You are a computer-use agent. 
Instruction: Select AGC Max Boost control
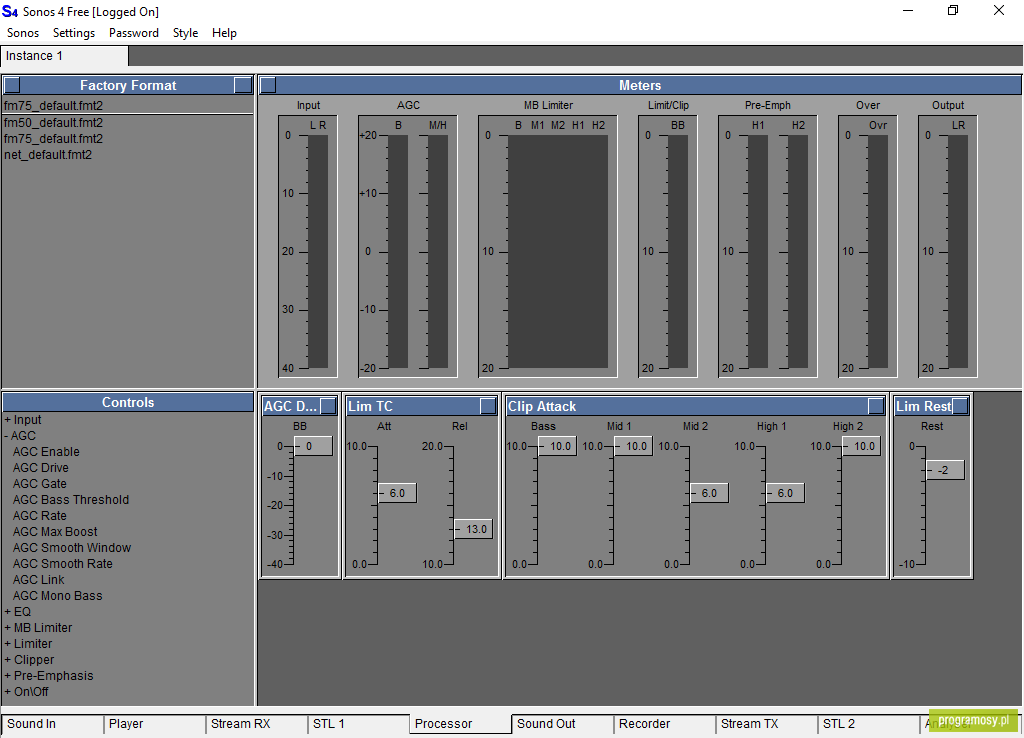[x=55, y=532]
